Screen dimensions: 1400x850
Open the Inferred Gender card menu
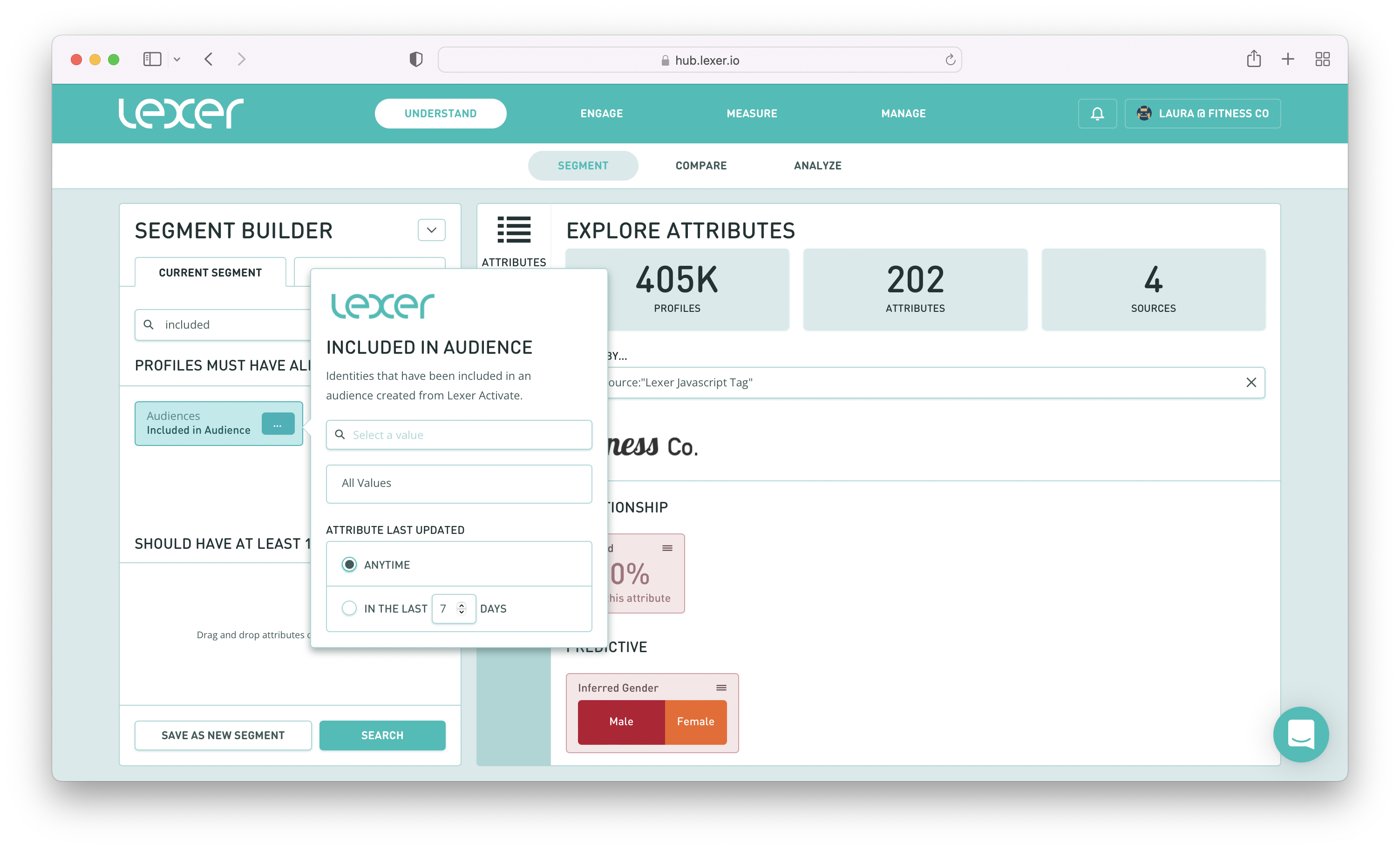(720, 687)
